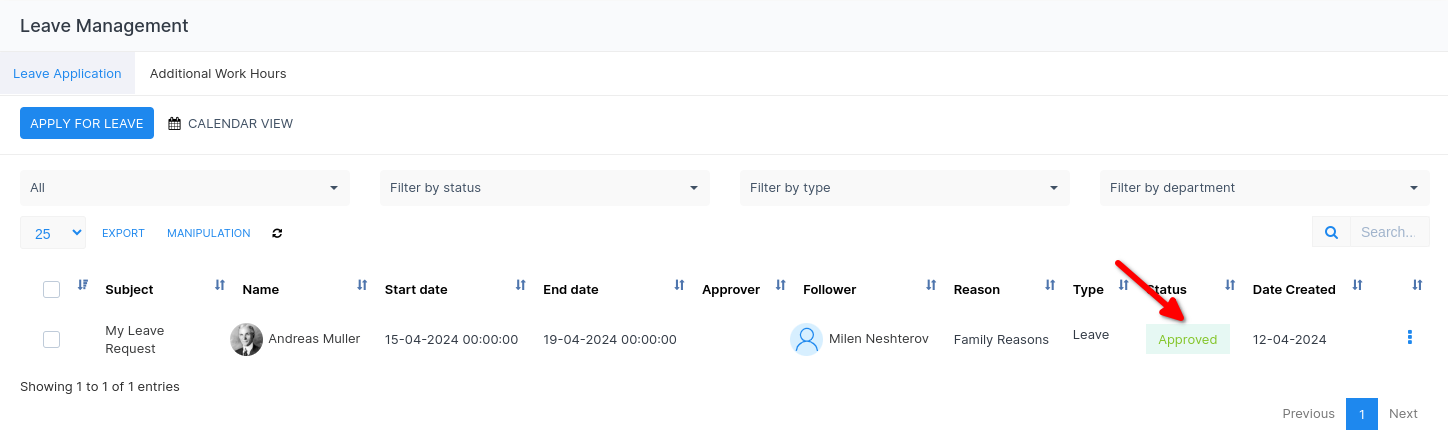Image resolution: width=1448 pixels, height=435 pixels.
Task: Change the 25 entries page-size selector
Action: [x=53, y=233]
